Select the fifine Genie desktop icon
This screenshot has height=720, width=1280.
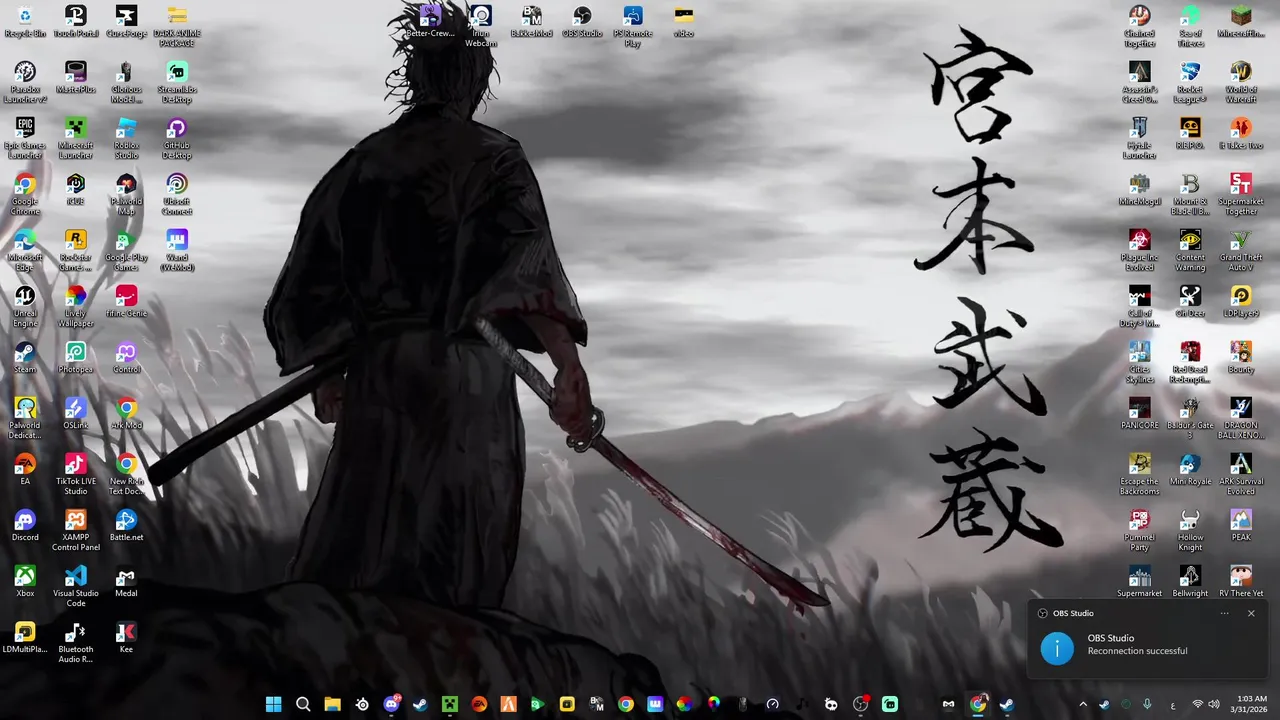pos(126,302)
